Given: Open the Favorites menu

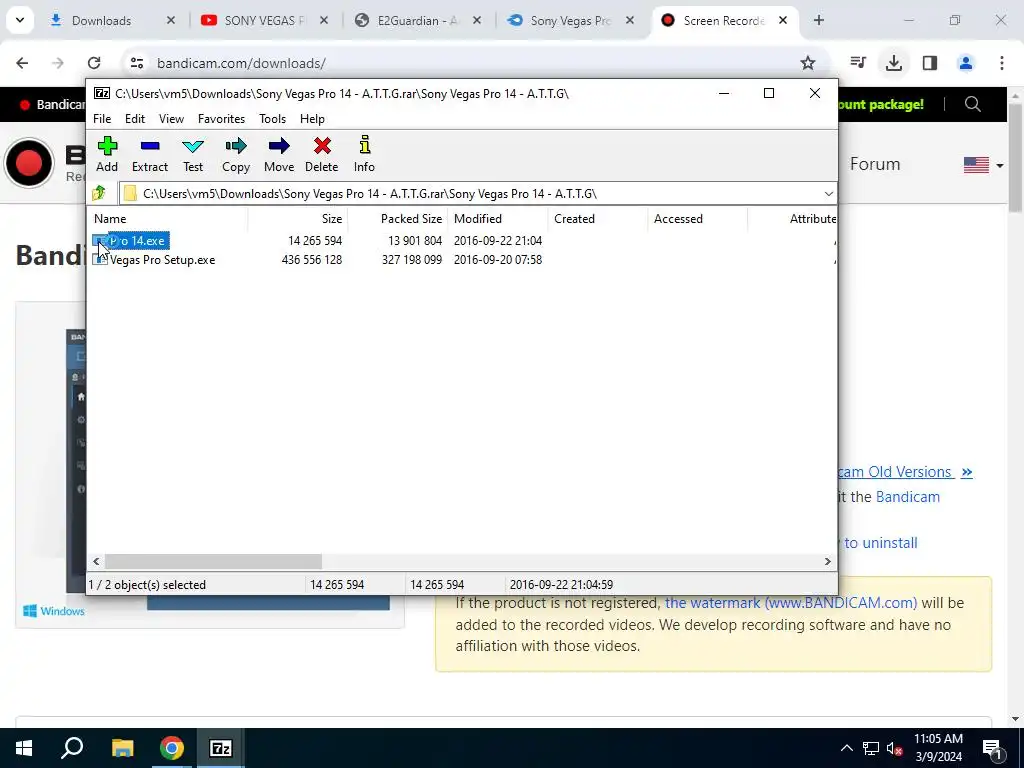Looking at the screenshot, I should click(221, 119).
